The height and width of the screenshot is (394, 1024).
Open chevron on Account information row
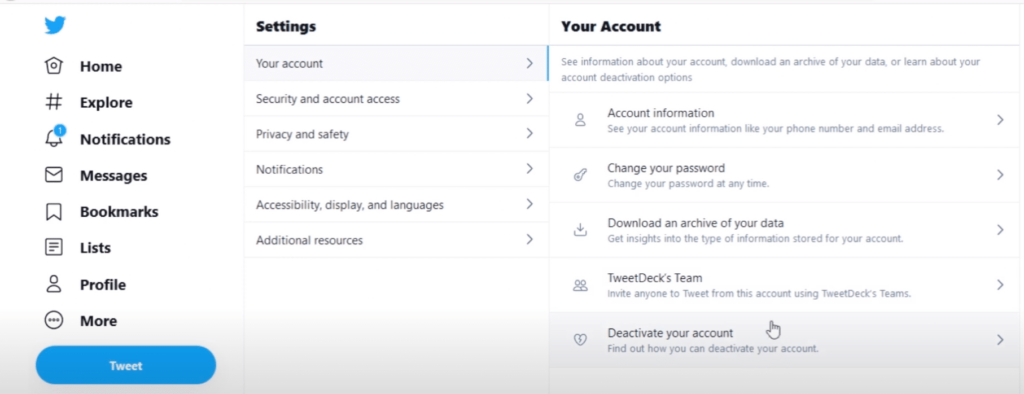(1000, 120)
